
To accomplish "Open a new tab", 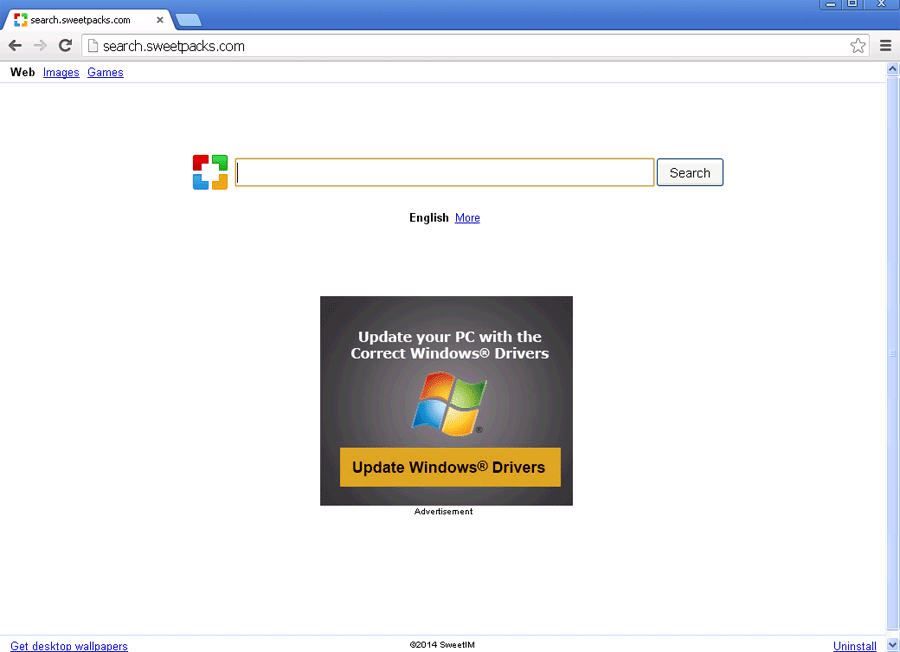I will [188, 20].
